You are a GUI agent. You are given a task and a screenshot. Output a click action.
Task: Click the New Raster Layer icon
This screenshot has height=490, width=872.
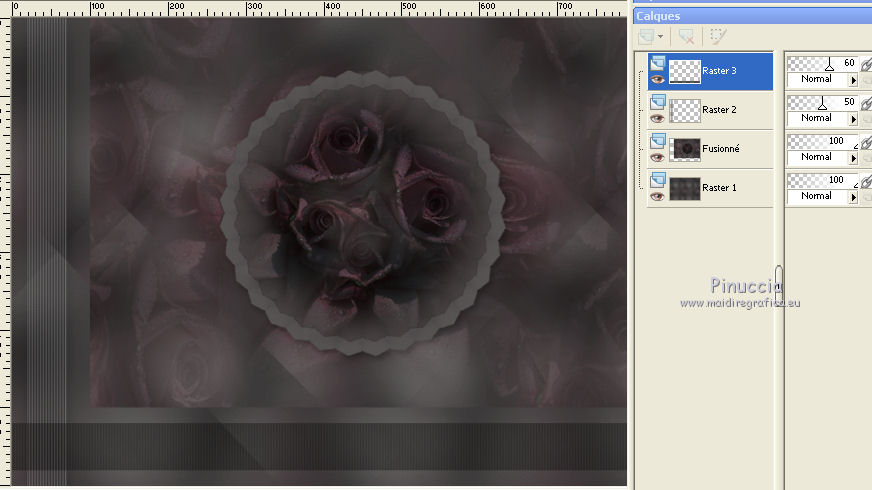646,37
